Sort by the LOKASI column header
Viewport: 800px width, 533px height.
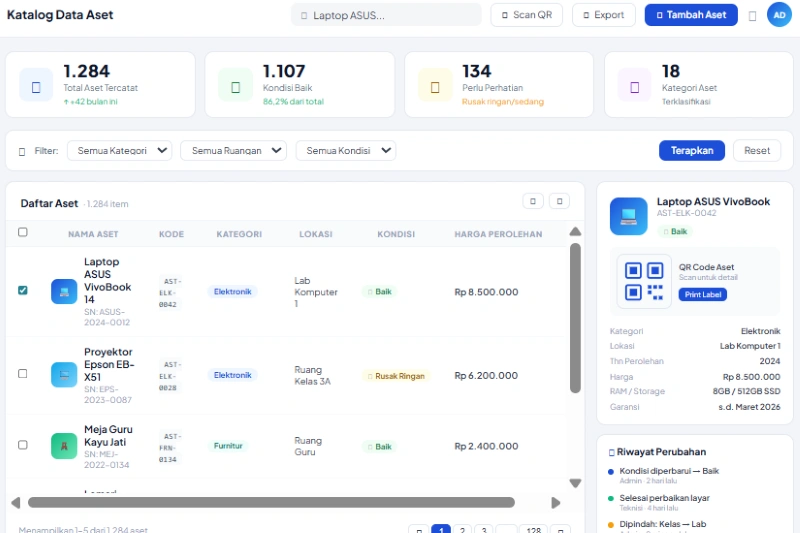pos(316,234)
